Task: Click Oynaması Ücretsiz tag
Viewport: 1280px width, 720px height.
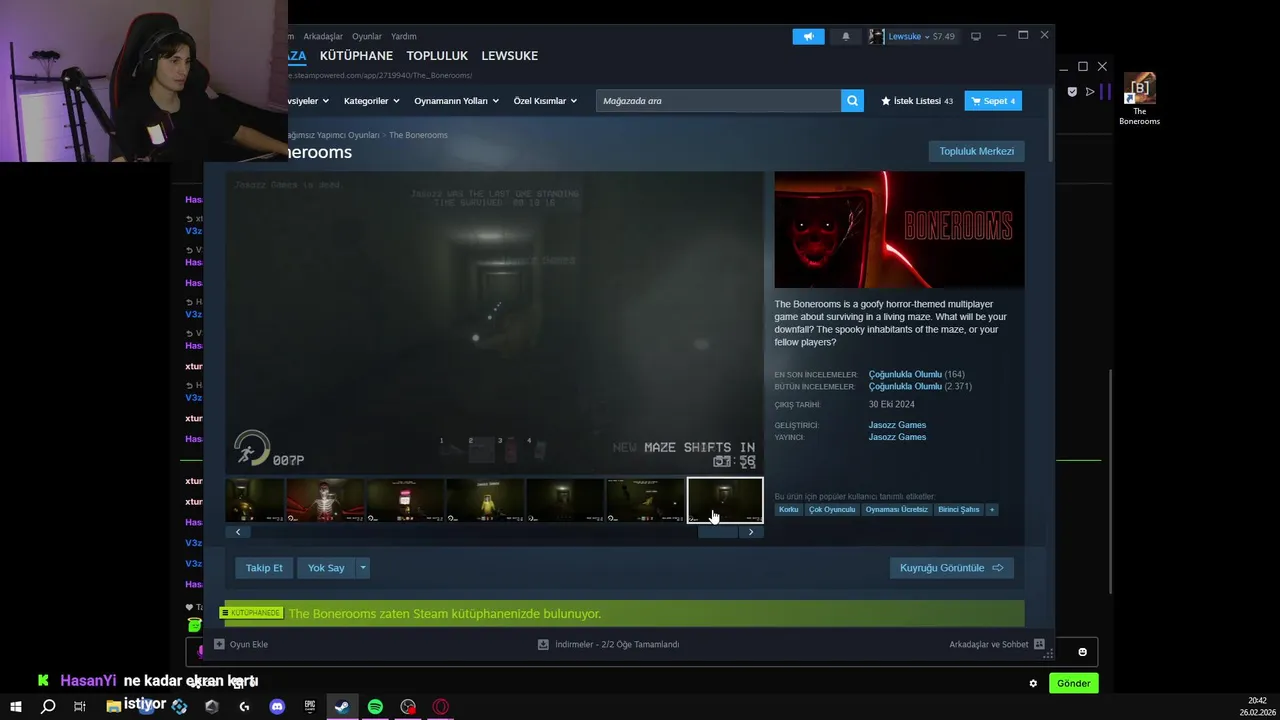Action: pyautogui.click(x=897, y=510)
